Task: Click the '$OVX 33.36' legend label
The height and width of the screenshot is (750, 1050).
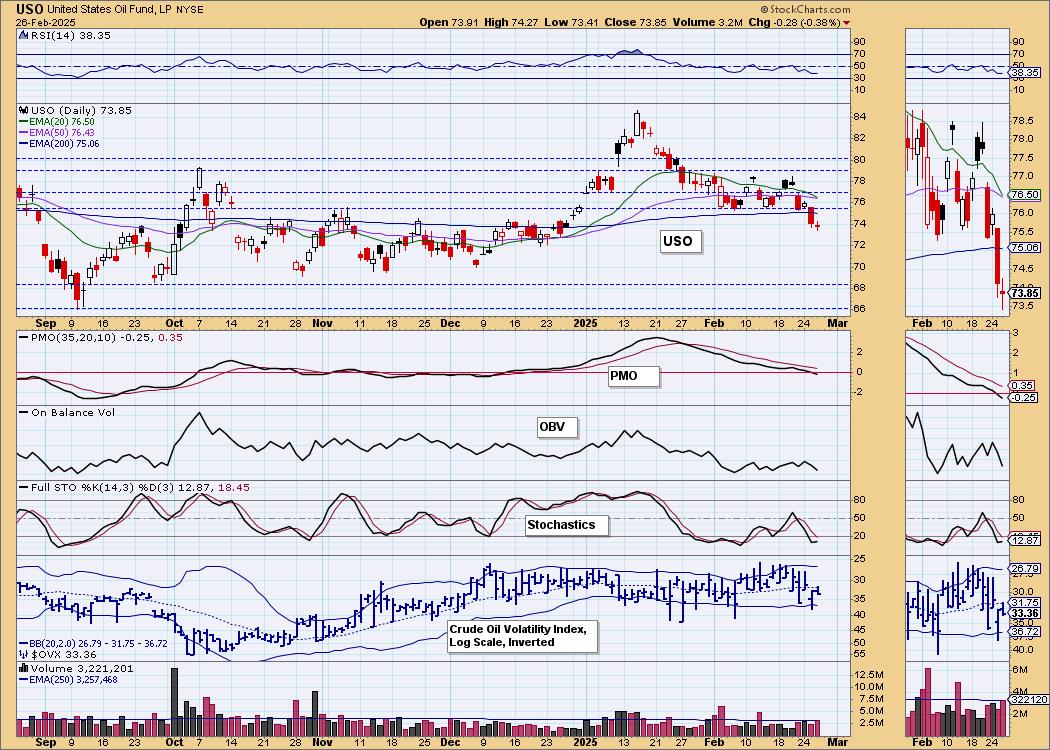Action: tap(63, 654)
